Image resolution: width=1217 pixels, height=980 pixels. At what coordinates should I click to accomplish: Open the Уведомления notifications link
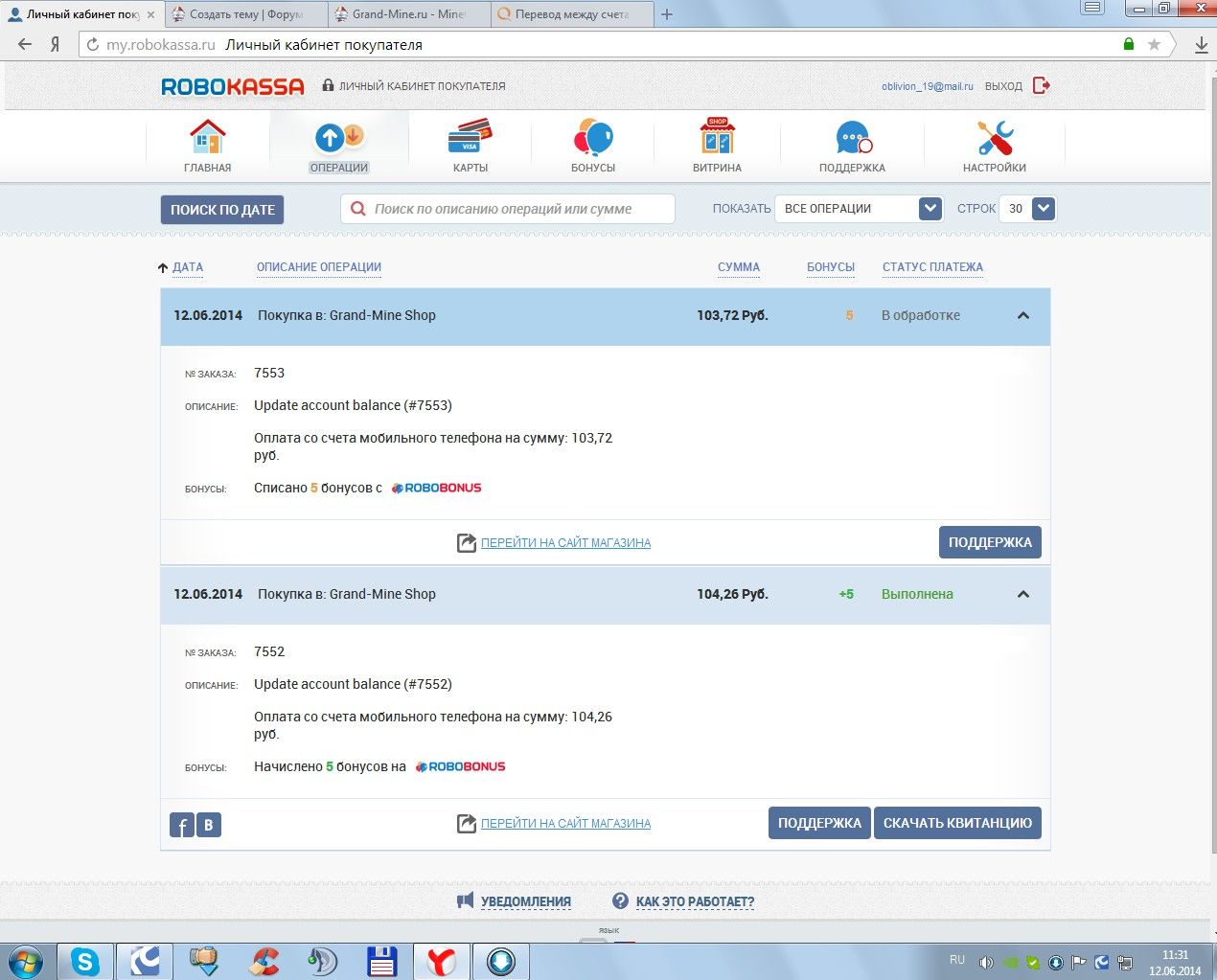point(526,901)
